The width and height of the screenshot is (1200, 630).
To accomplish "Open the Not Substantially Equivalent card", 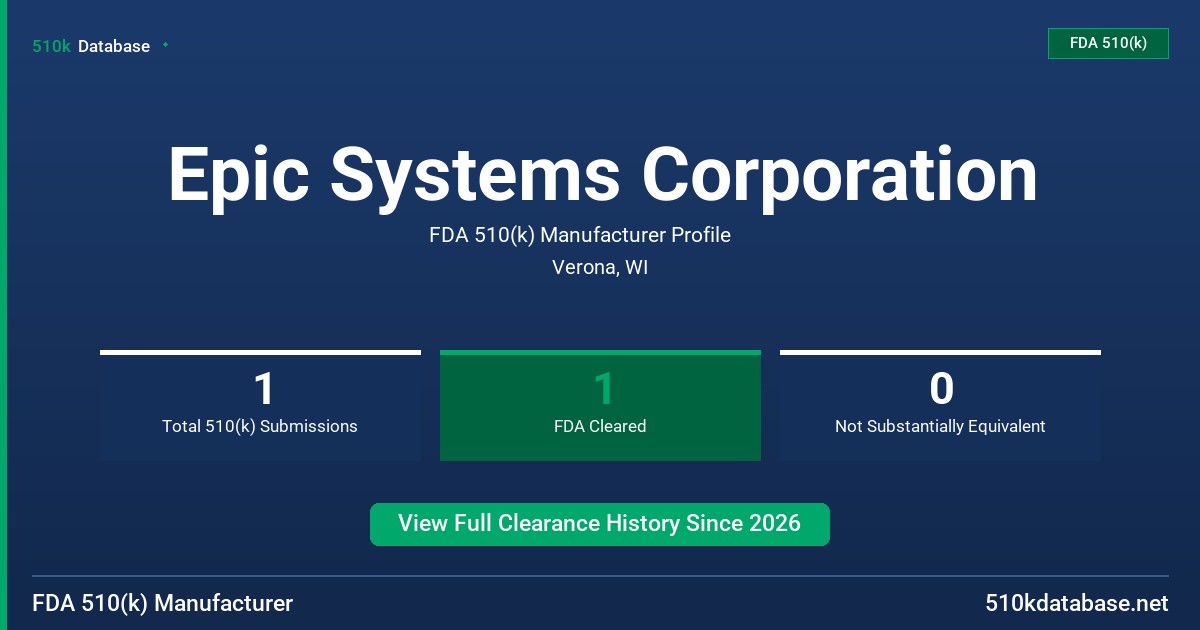I will [x=940, y=406].
